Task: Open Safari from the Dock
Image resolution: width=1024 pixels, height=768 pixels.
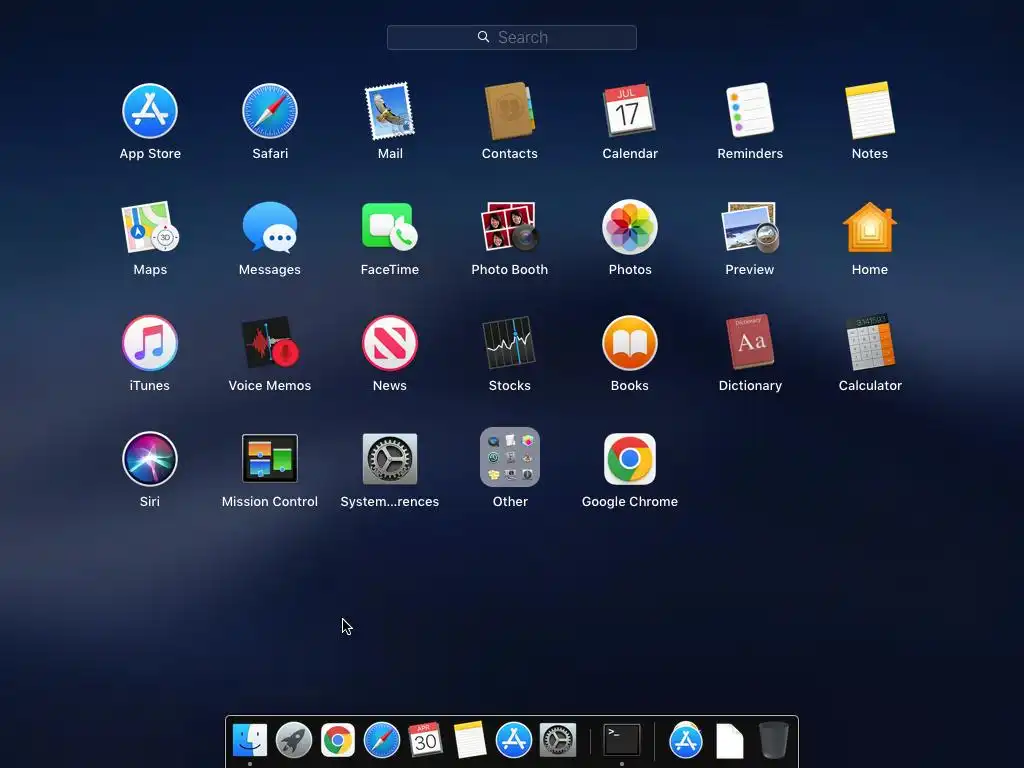Action: click(381, 740)
